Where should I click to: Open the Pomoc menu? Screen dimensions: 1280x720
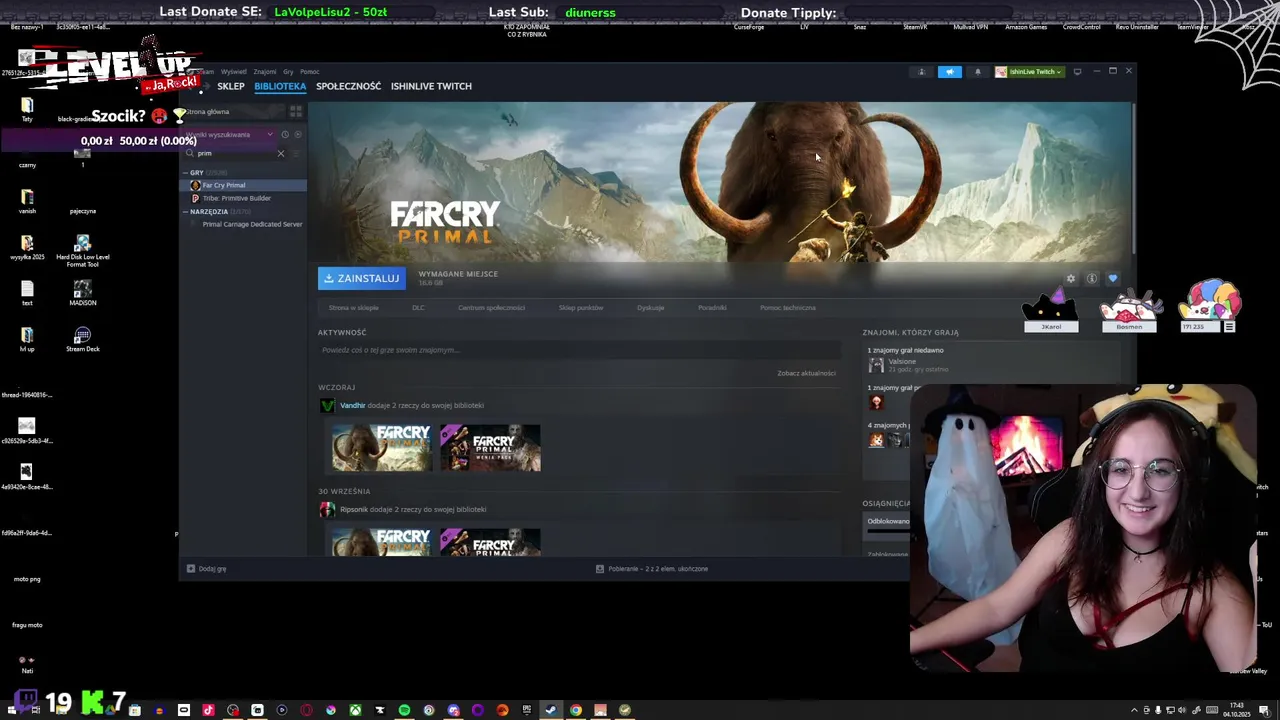(x=310, y=72)
